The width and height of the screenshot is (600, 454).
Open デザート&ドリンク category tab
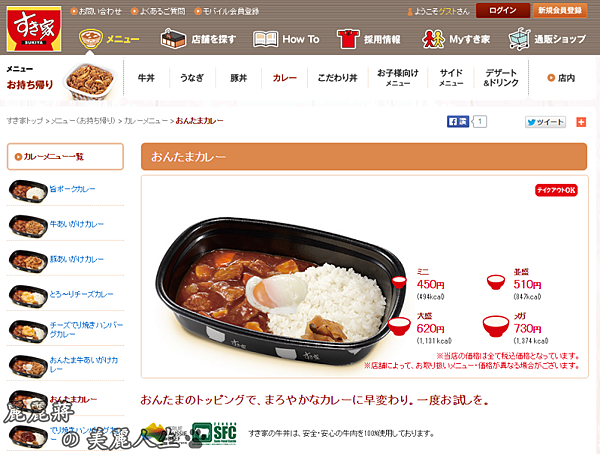pyautogui.click(x=501, y=78)
